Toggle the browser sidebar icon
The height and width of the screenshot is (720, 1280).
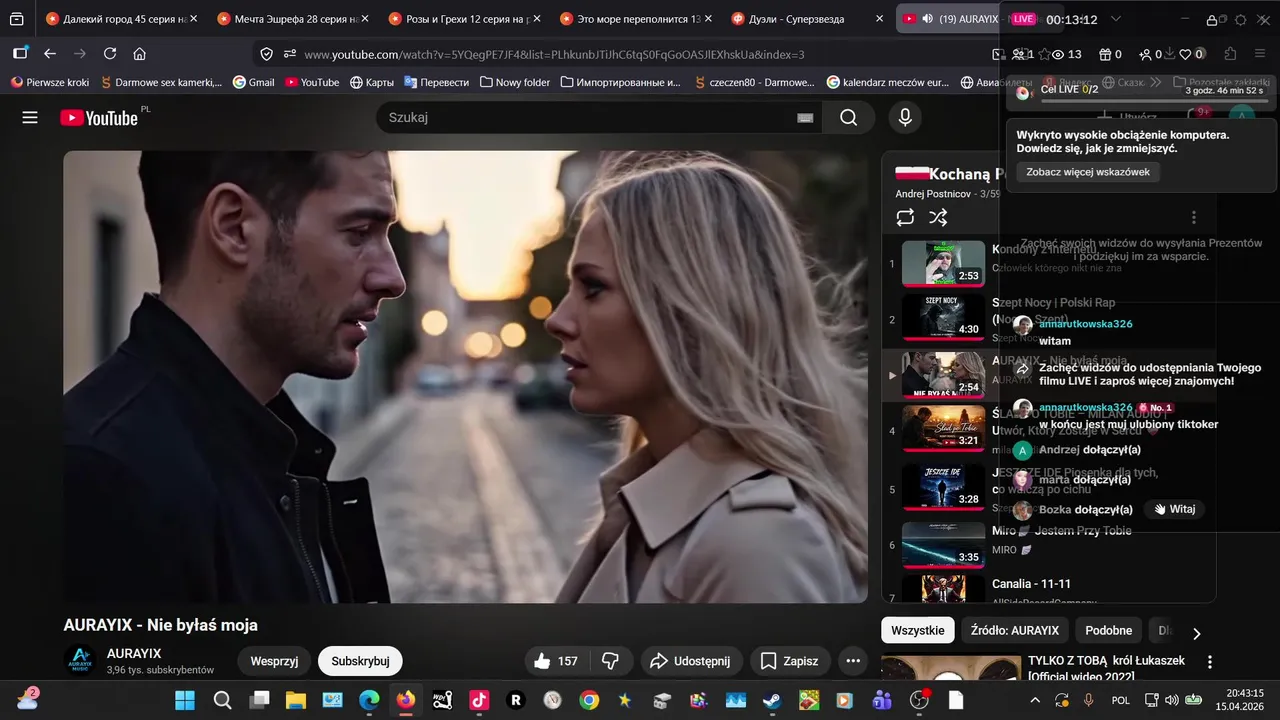pos(20,54)
